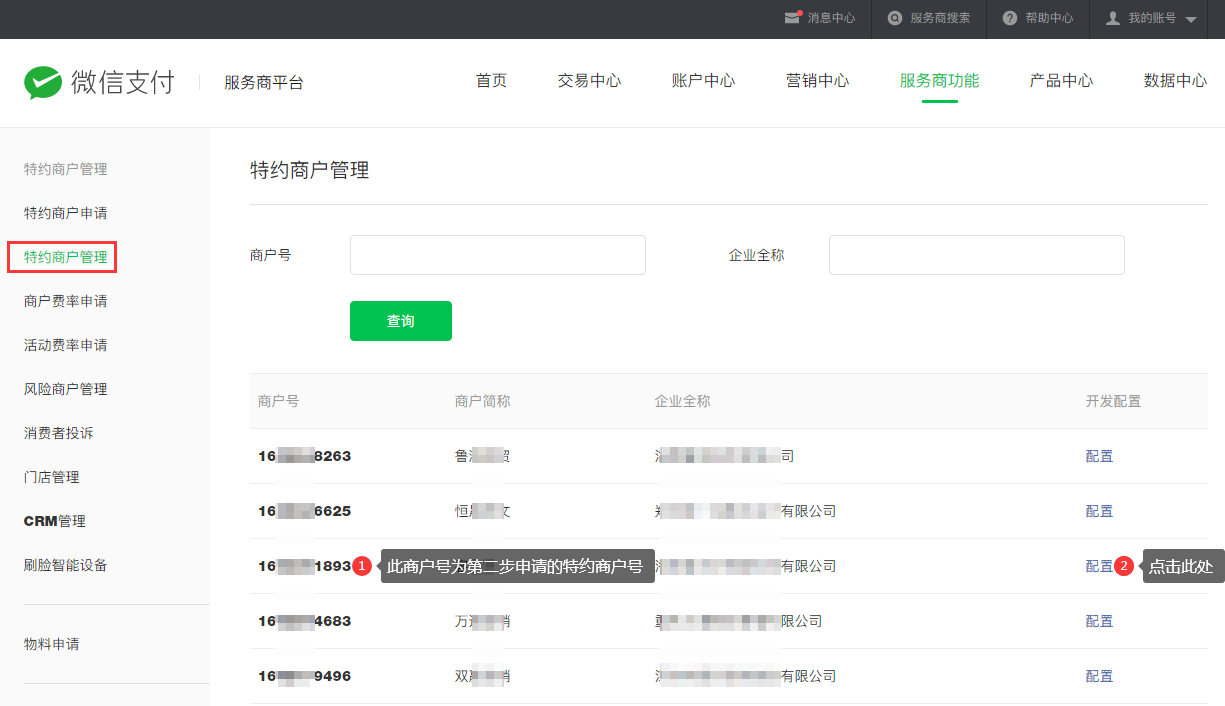This screenshot has width=1225, height=706.
Task: Focus the 商户号 input field
Action: click(498, 255)
